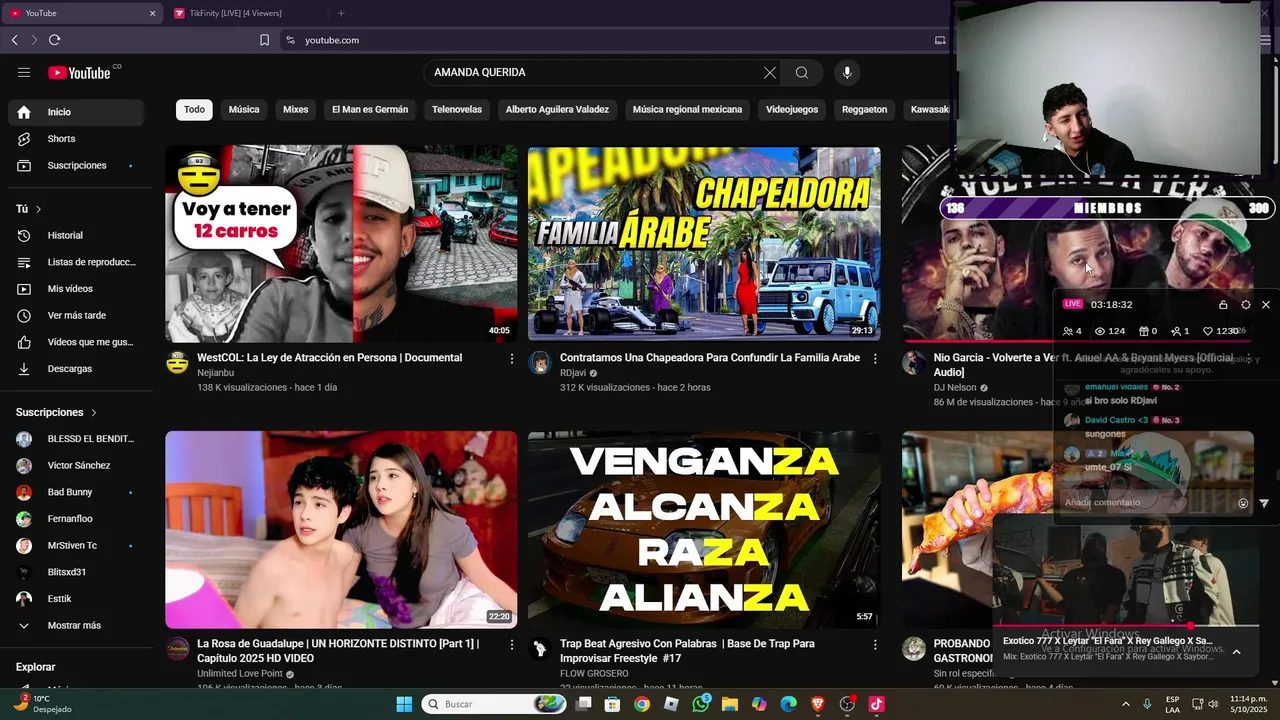Select the YouTube browser tab

click(x=82, y=13)
